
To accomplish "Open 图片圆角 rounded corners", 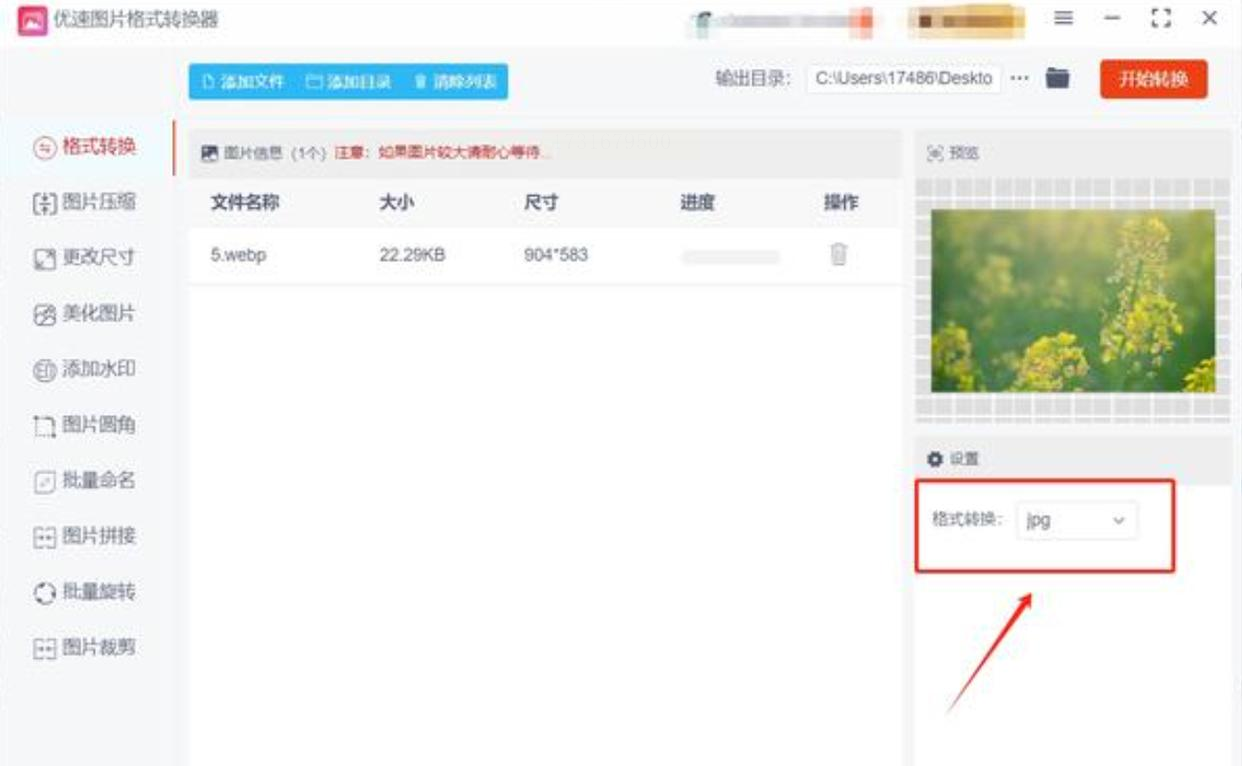I will (x=86, y=425).
